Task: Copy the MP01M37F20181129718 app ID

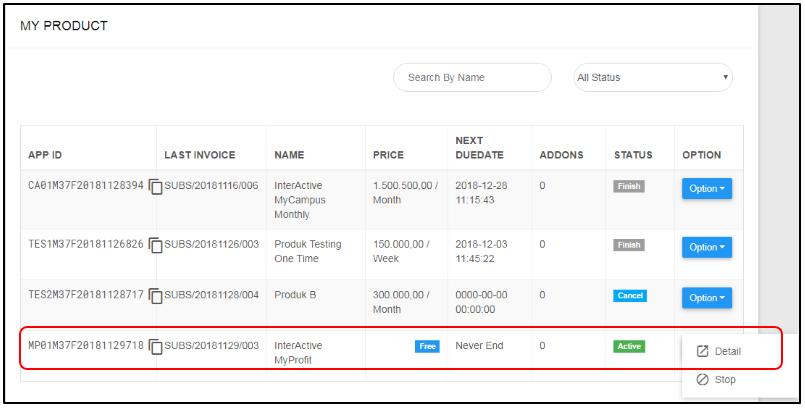Action: pos(155,347)
